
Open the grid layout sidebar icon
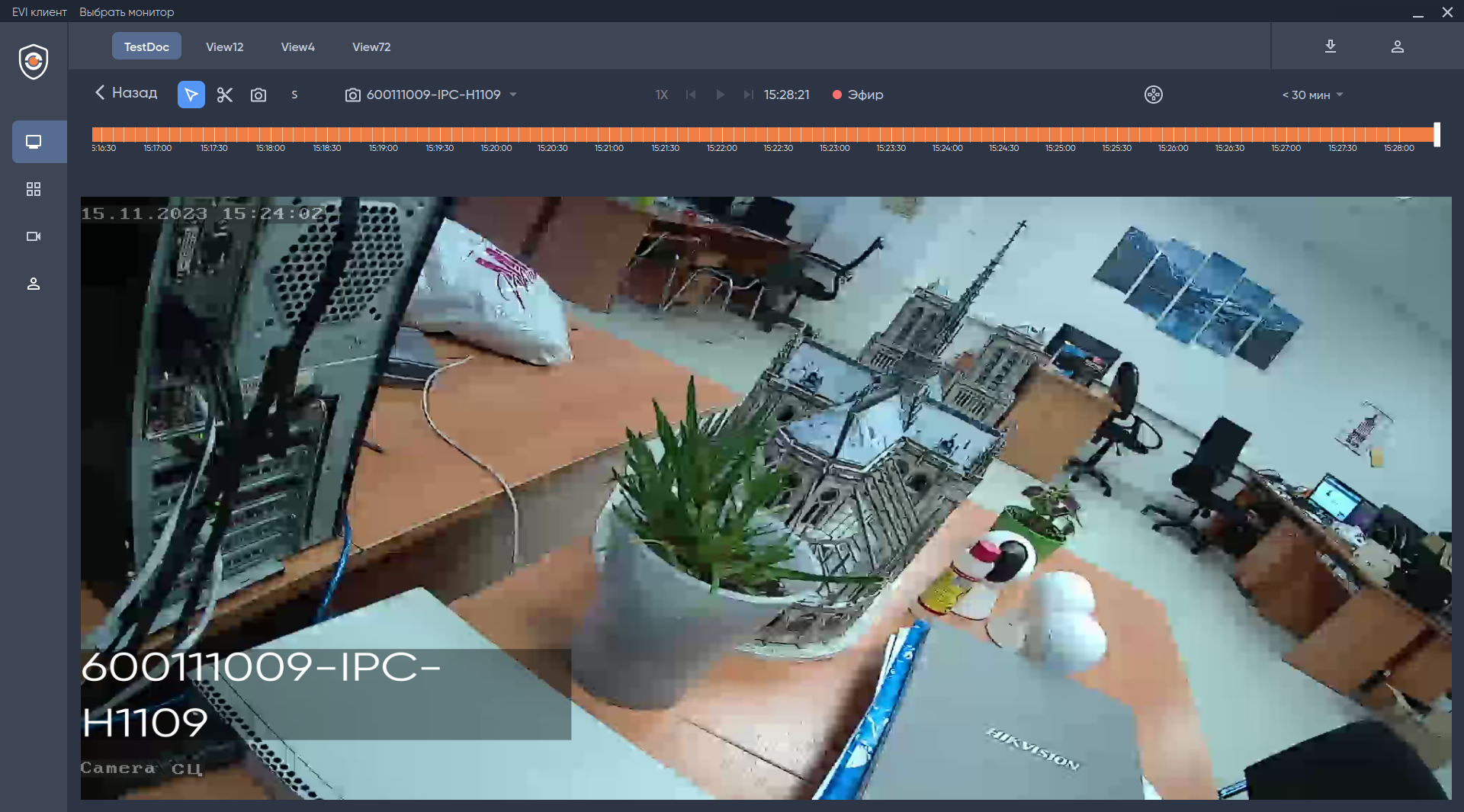(x=34, y=189)
